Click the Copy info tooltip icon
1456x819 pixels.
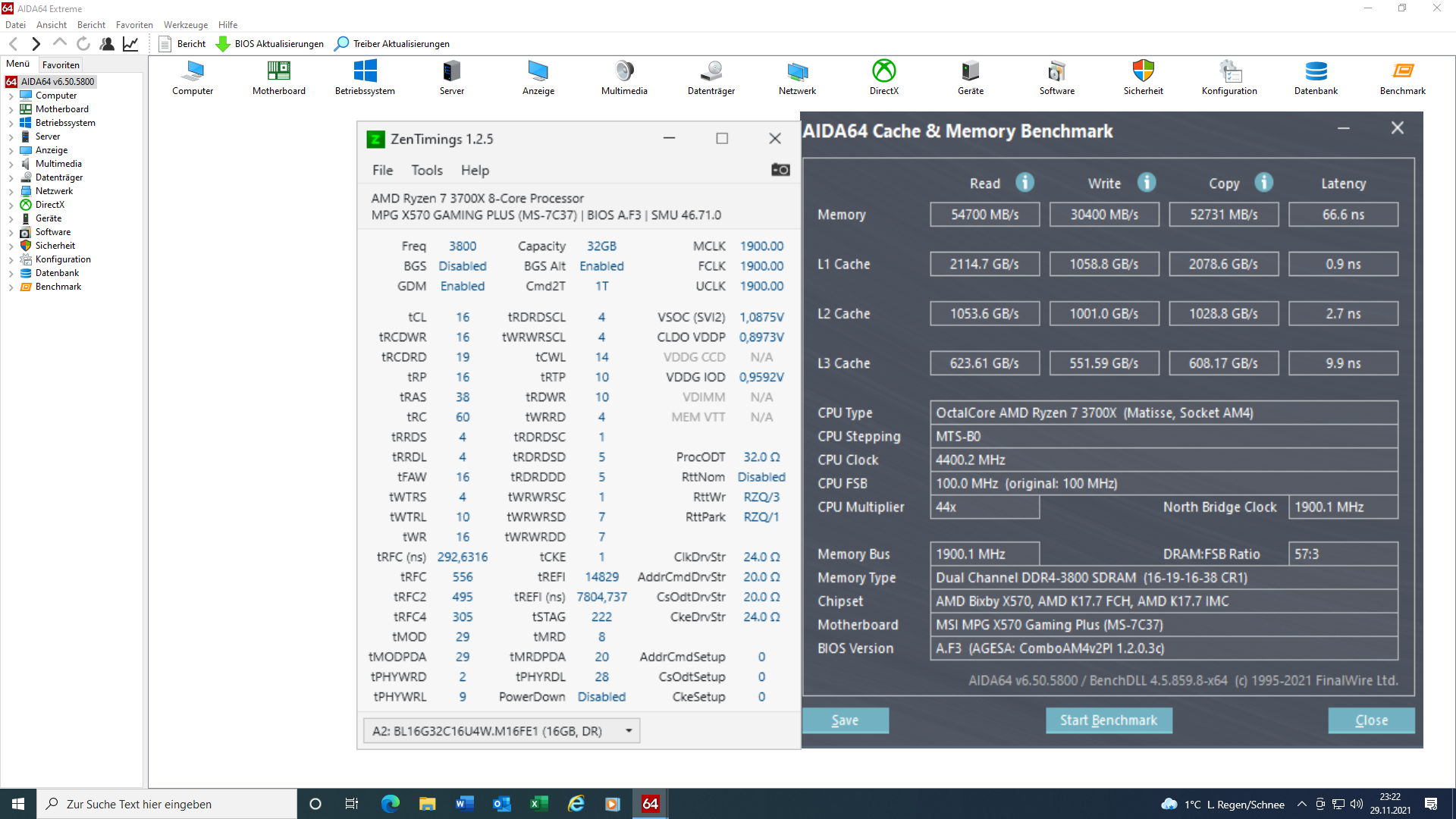[1263, 183]
